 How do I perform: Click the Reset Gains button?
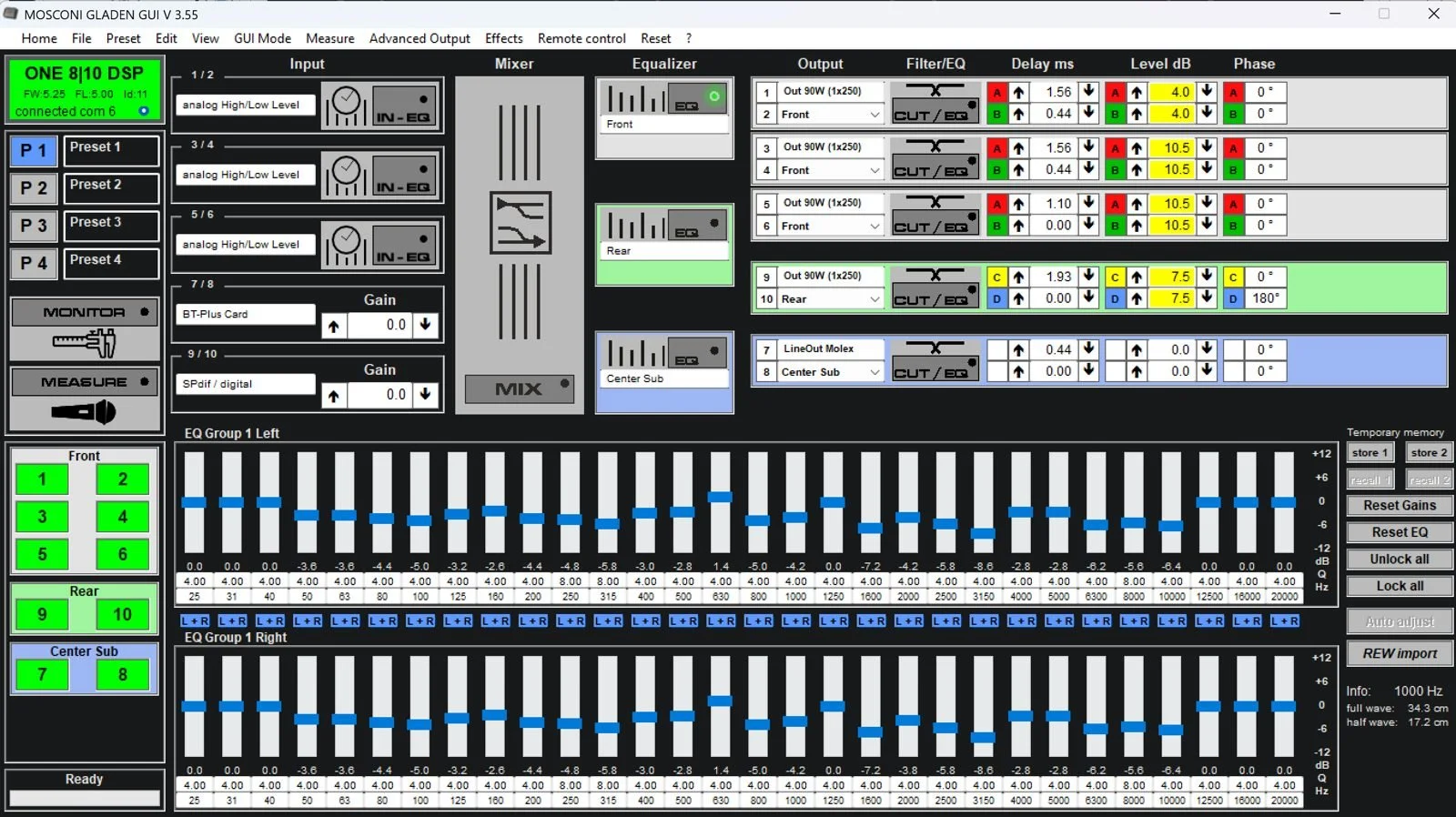pos(1400,506)
